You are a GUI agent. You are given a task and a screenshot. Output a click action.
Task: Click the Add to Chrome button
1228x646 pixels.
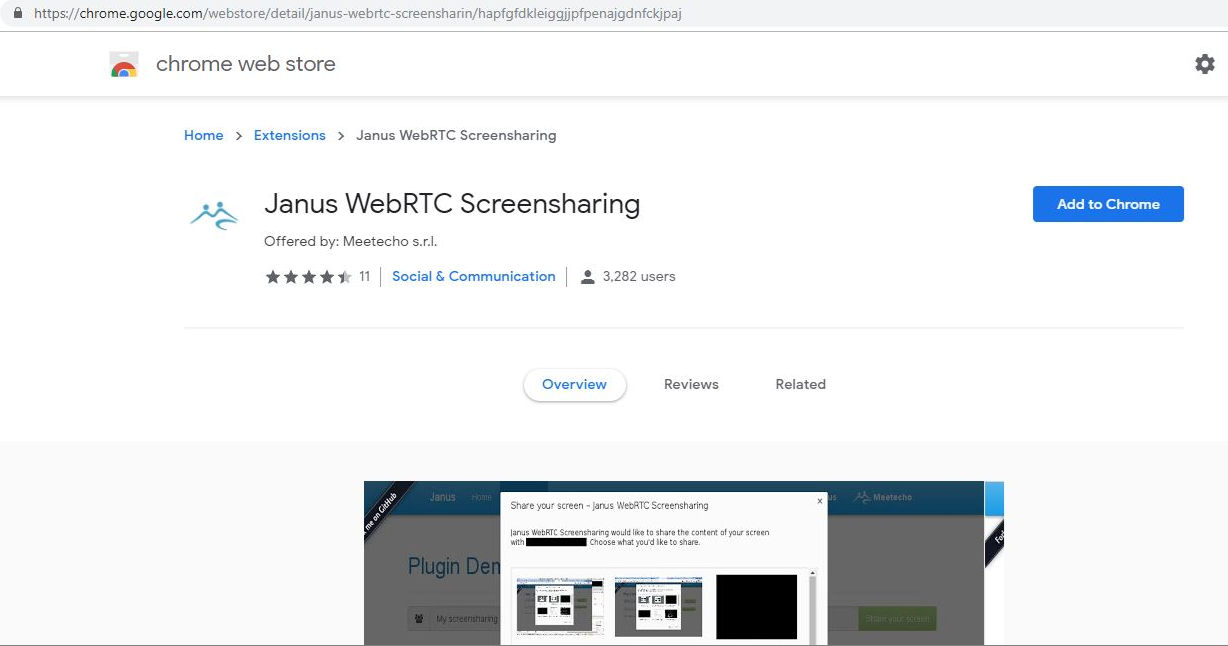1107,203
